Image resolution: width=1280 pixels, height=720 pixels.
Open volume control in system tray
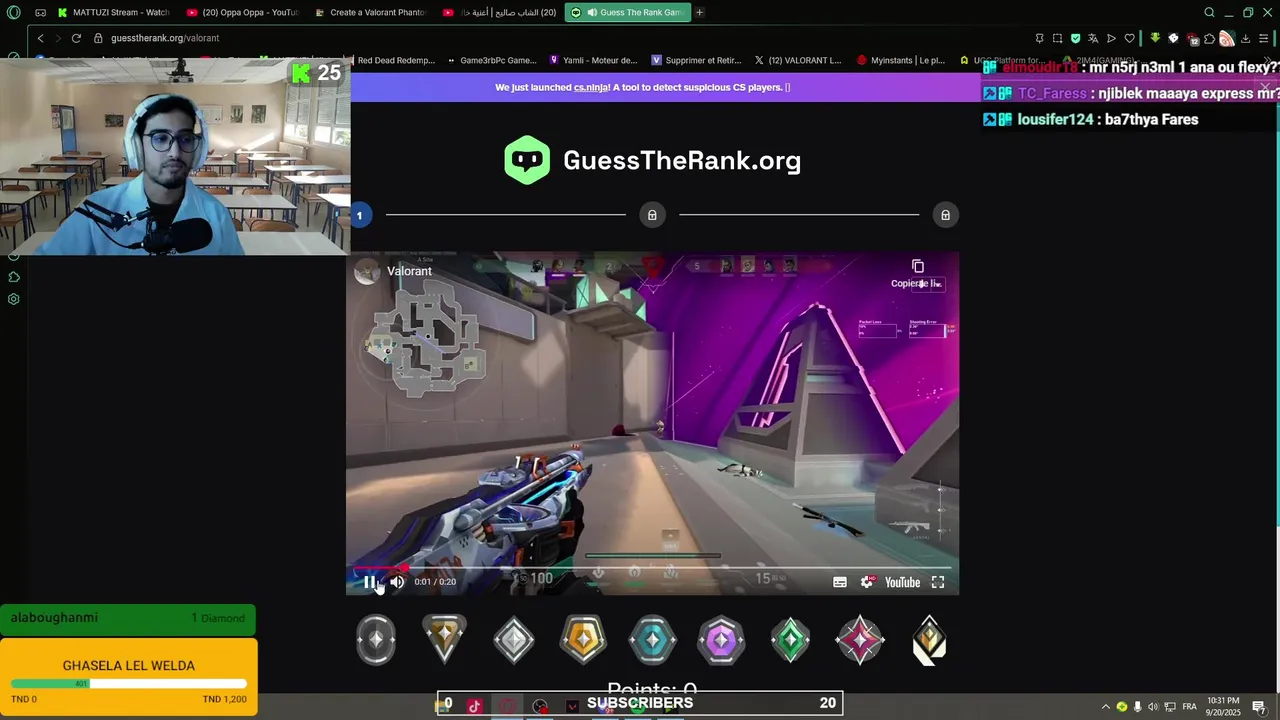coord(1153,707)
